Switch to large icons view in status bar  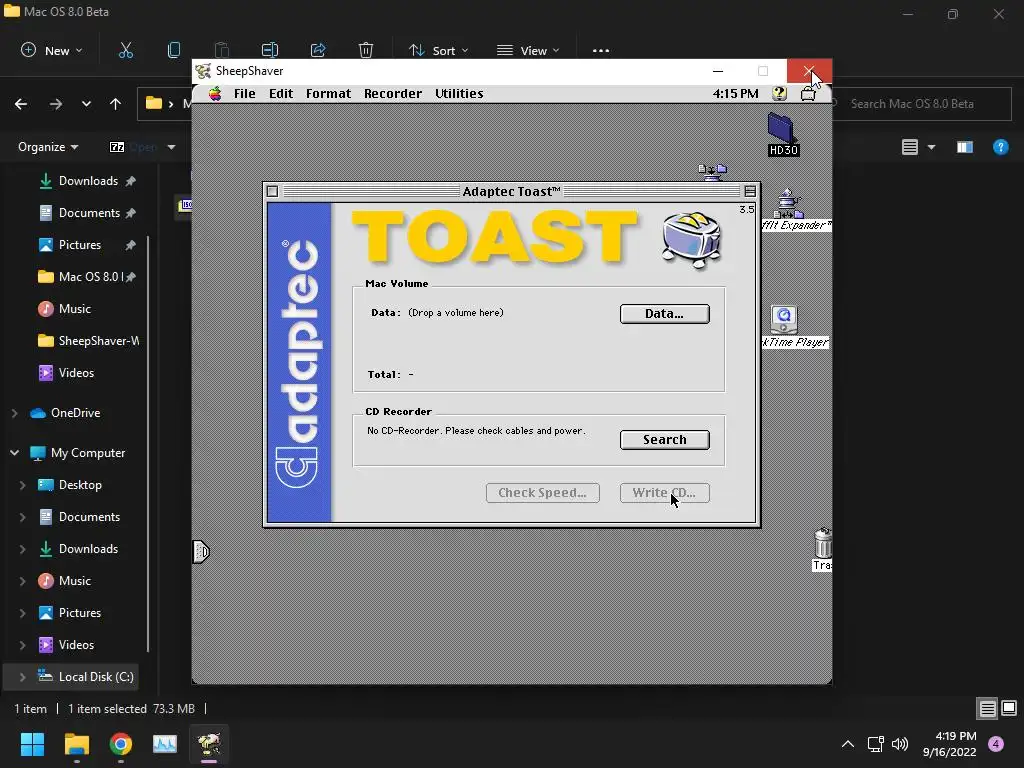click(x=1009, y=709)
